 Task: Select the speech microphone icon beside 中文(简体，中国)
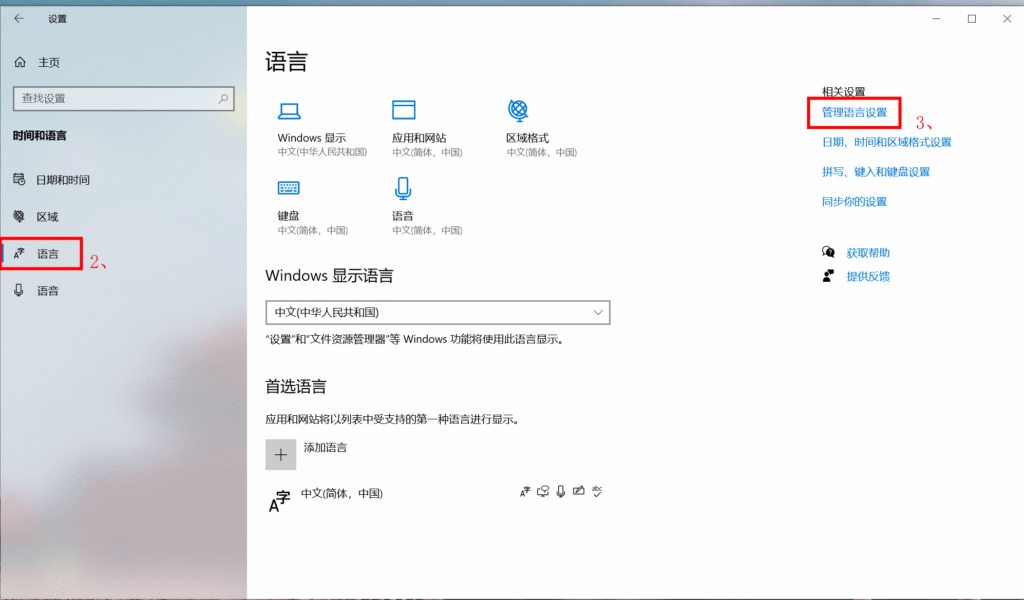point(561,491)
